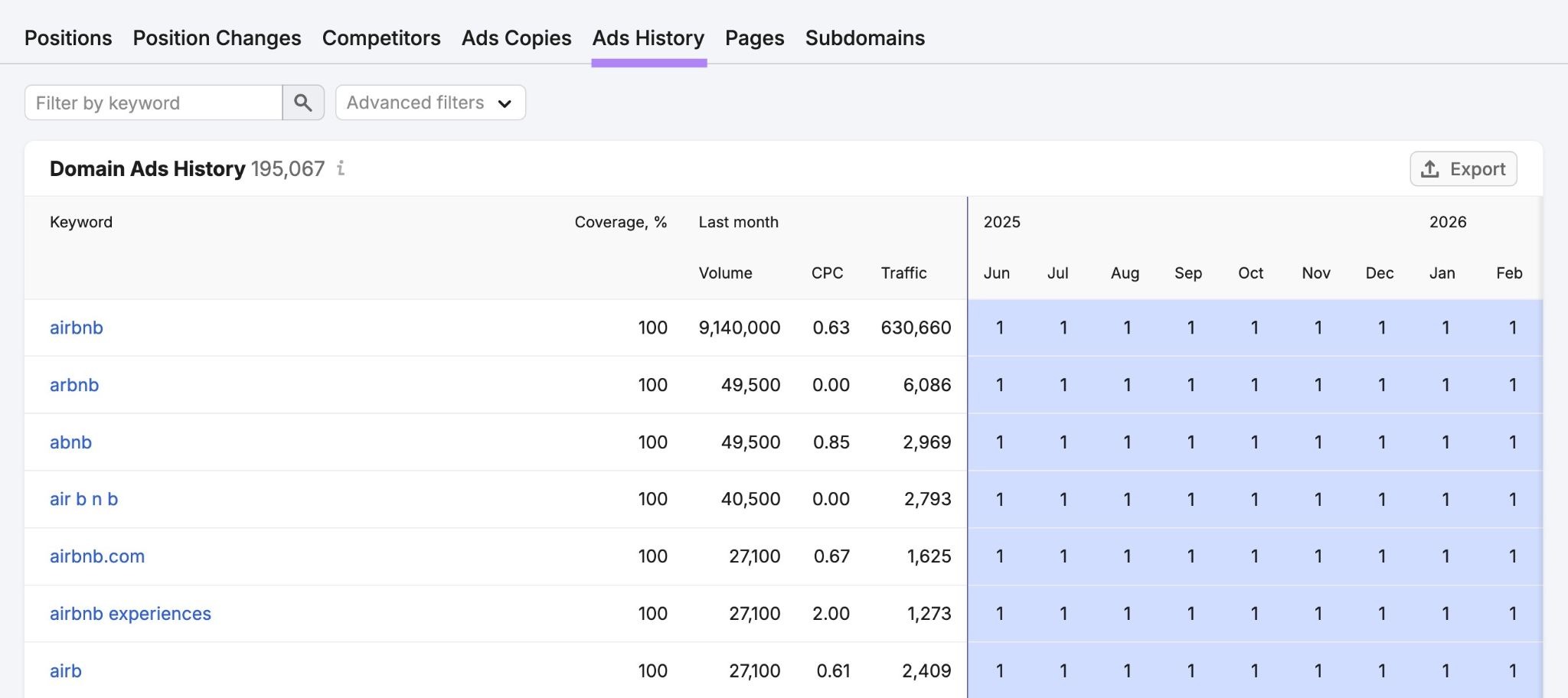Click the Nov month column header
This screenshot has height=698, width=1568.
[1316, 273]
